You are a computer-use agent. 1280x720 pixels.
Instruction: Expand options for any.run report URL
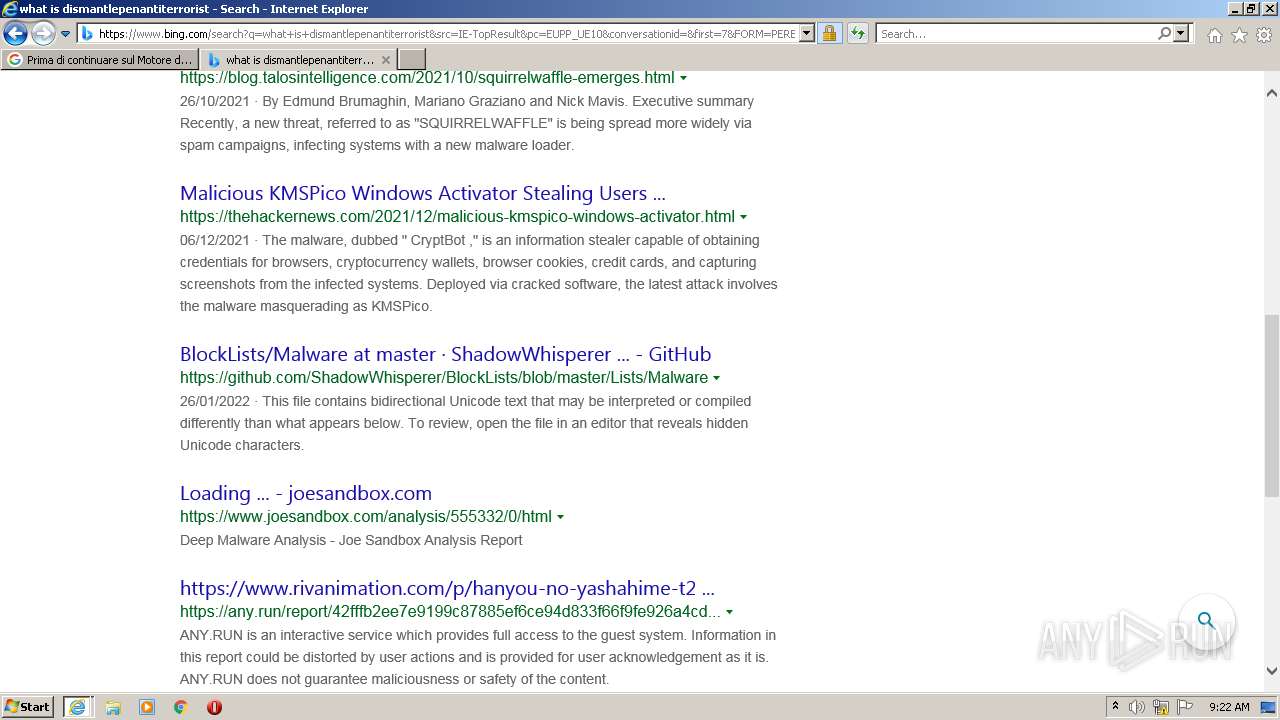[729, 612]
